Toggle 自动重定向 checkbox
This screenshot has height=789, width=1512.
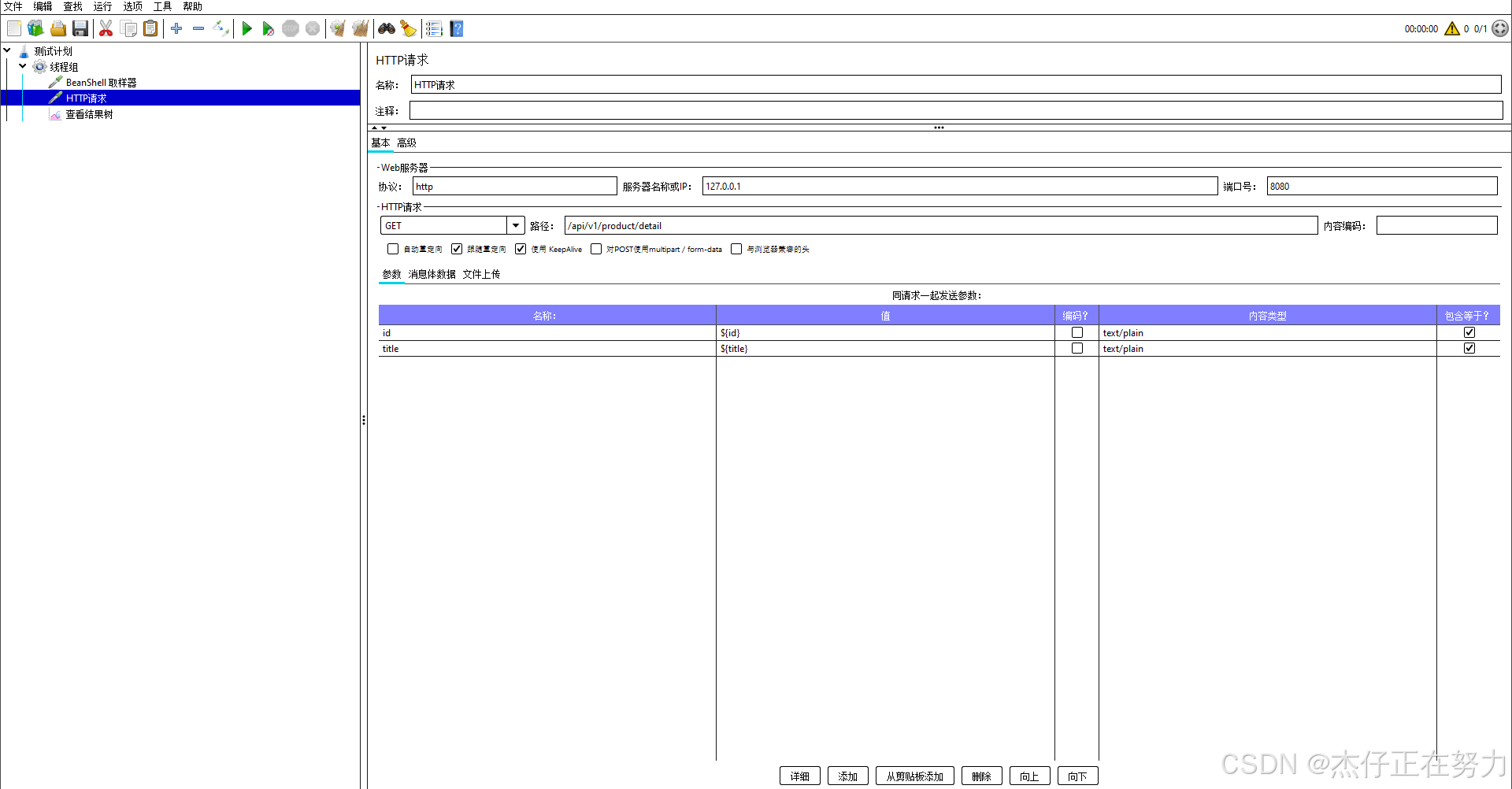pyautogui.click(x=393, y=249)
